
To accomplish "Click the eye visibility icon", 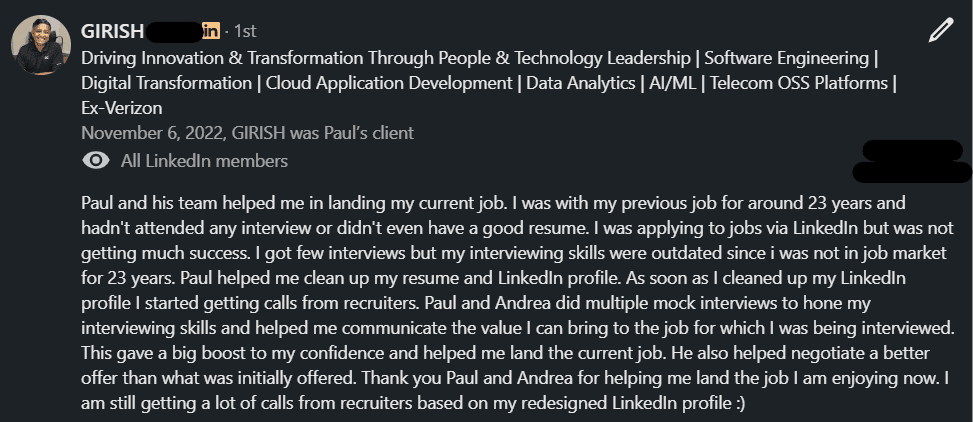I will point(97,161).
